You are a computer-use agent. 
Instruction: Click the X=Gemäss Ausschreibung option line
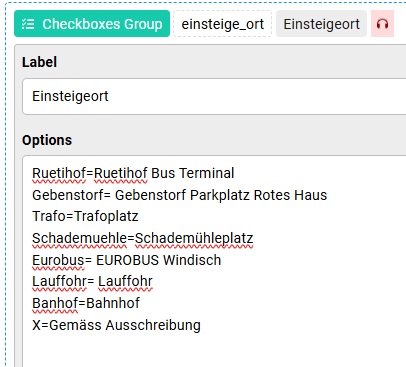point(116,325)
